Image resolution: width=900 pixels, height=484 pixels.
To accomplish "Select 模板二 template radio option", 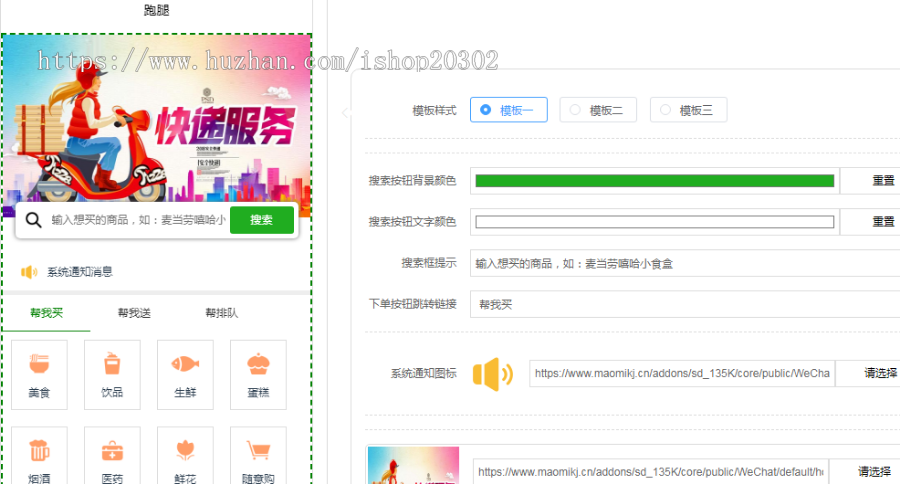I will tap(598, 110).
